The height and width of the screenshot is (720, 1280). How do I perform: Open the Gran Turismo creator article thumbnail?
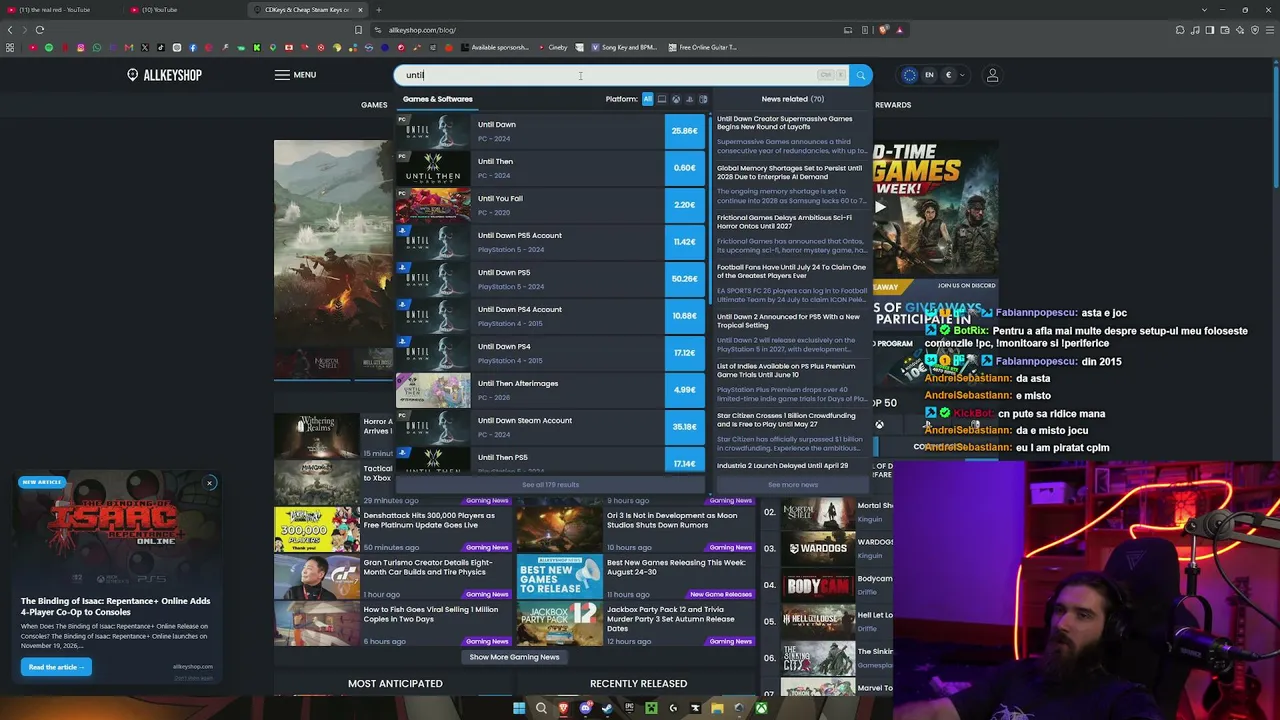tap(317, 576)
